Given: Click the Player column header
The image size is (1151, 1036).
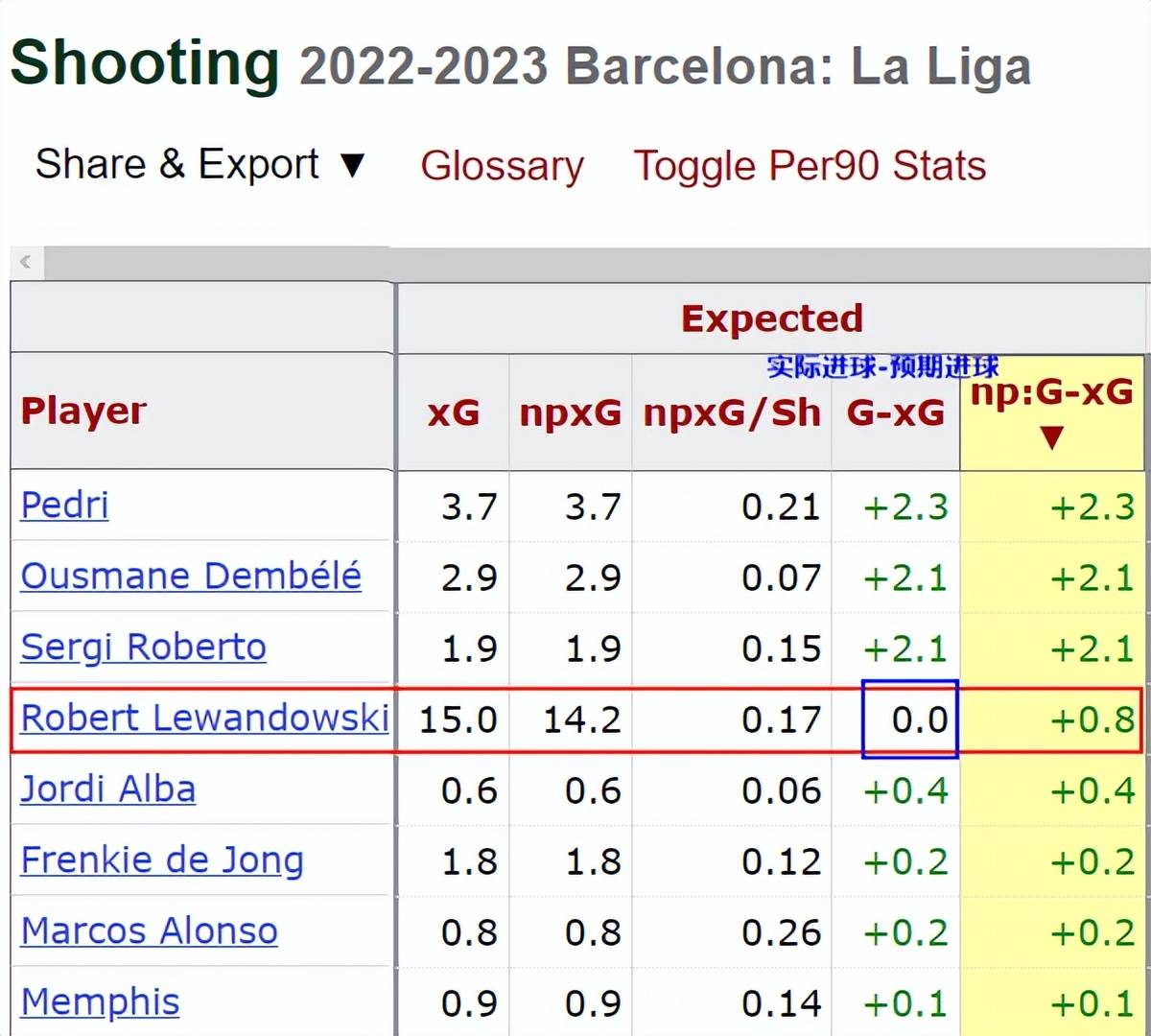Looking at the screenshot, I should (x=83, y=412).
